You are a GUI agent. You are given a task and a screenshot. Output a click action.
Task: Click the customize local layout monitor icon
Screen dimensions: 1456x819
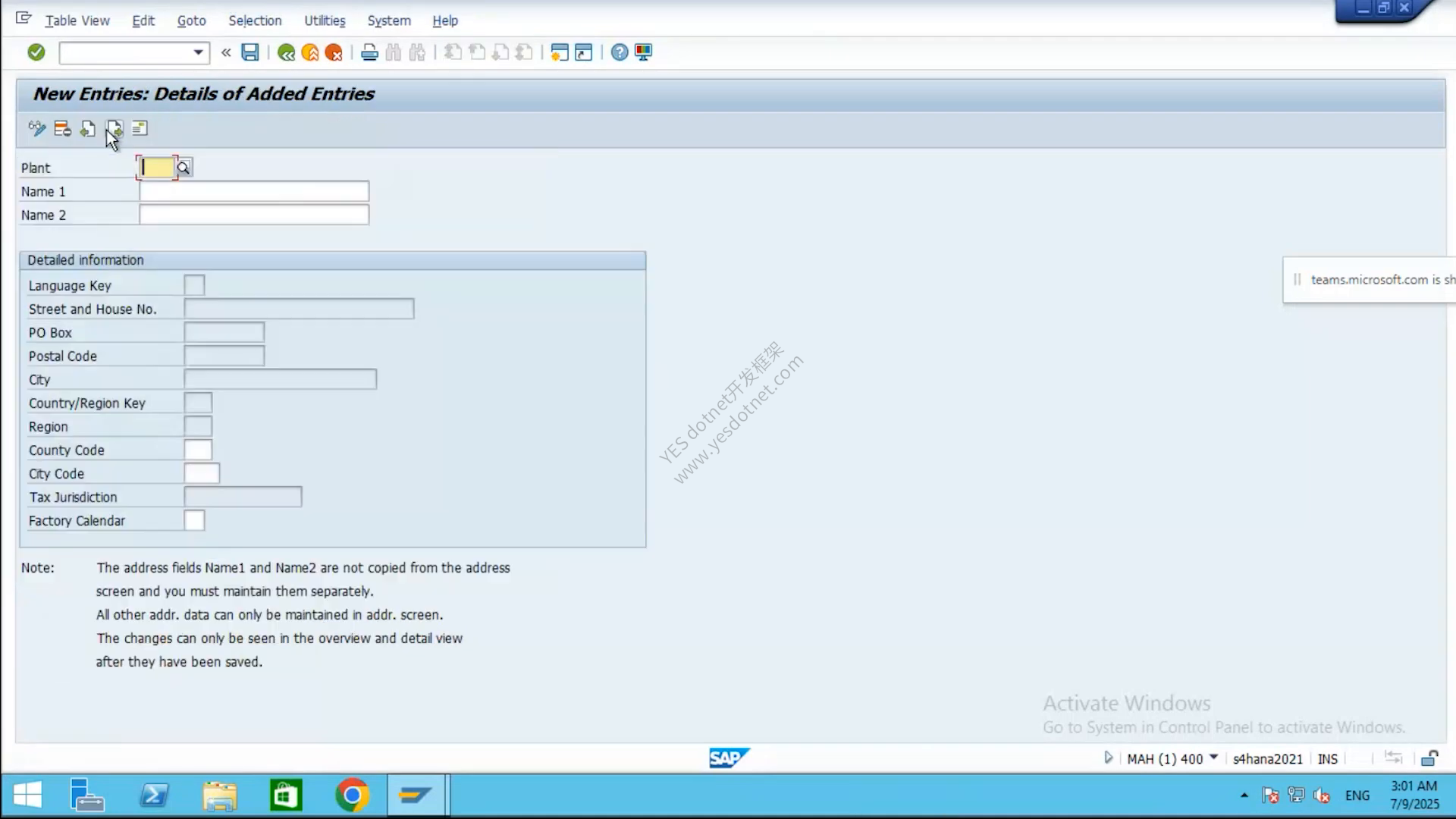643,52
